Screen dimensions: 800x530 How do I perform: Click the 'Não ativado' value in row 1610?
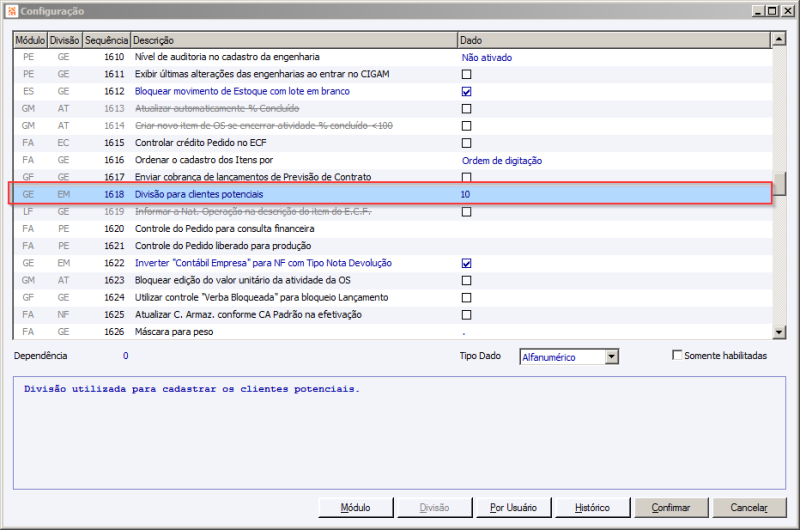pos(487,58)
